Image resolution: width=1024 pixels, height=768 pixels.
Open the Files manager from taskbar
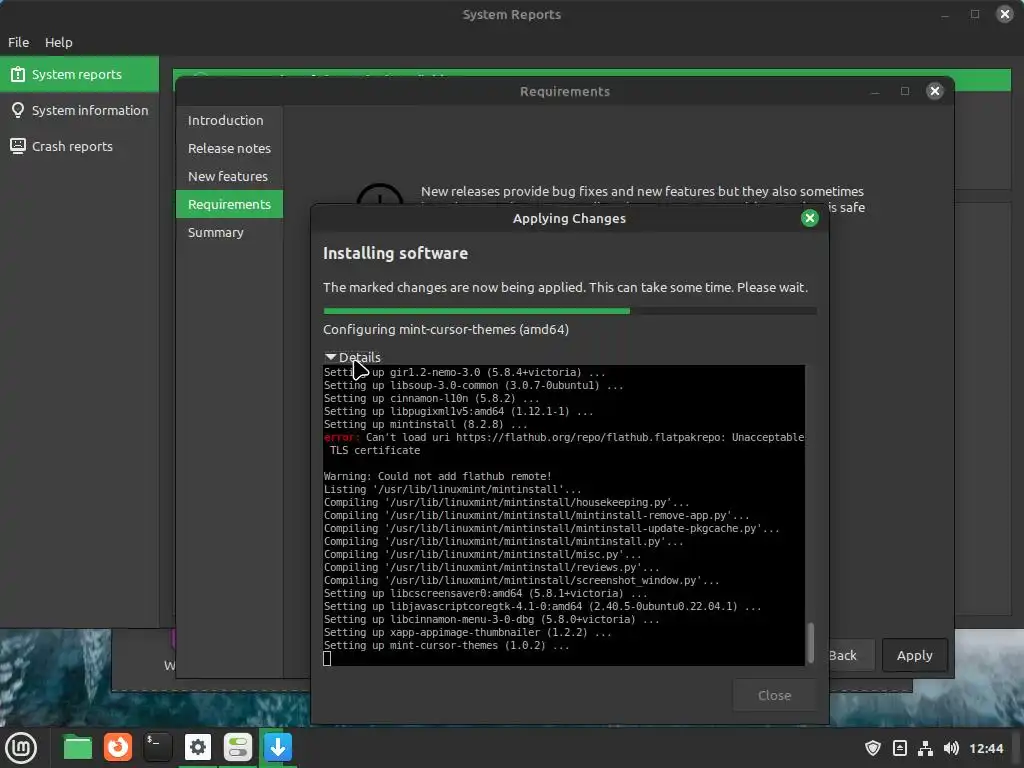[77, 747]
